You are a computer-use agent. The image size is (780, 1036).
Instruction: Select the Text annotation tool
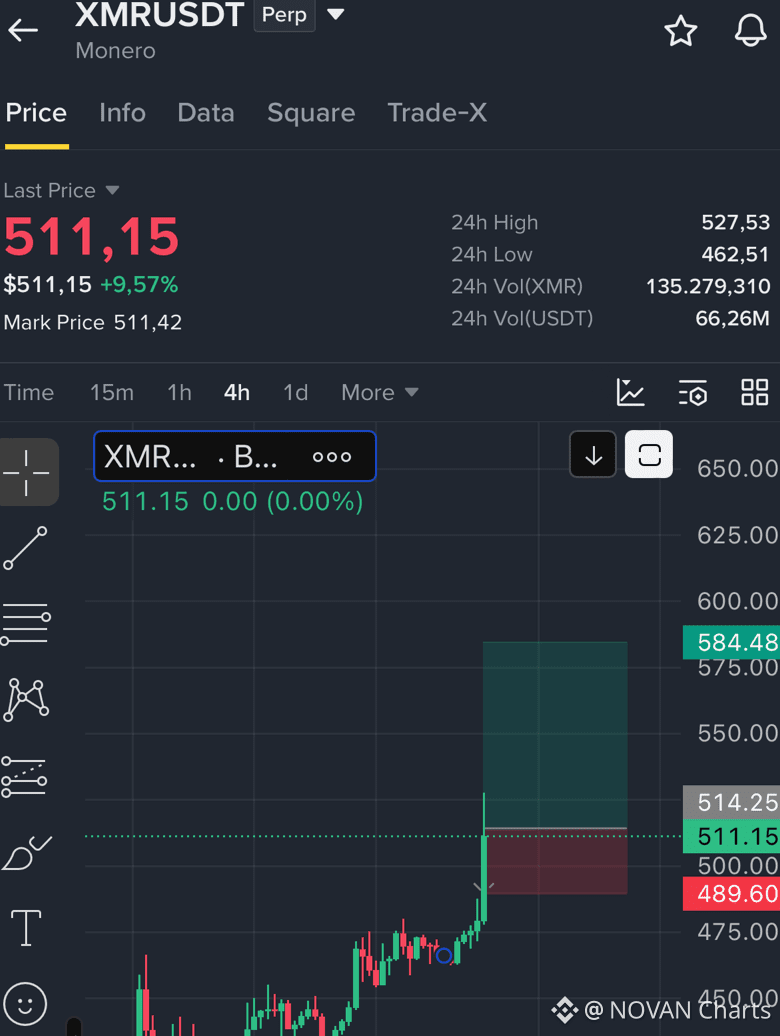(x=26, y=928)
